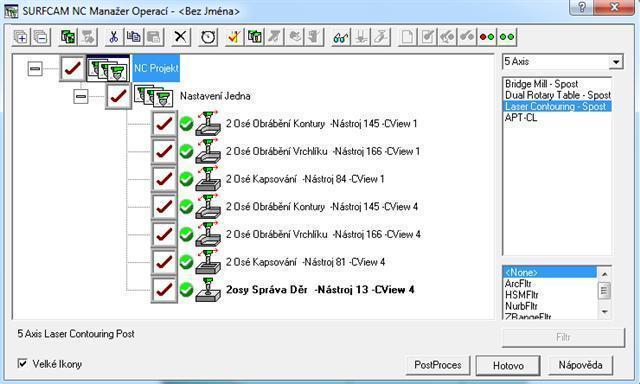Uncheck the 2 Osé Kapsování Nástroj 84 operation
The width and height of the screenshot is (640, 384).
pyautogui.click(x=164, y=179)
